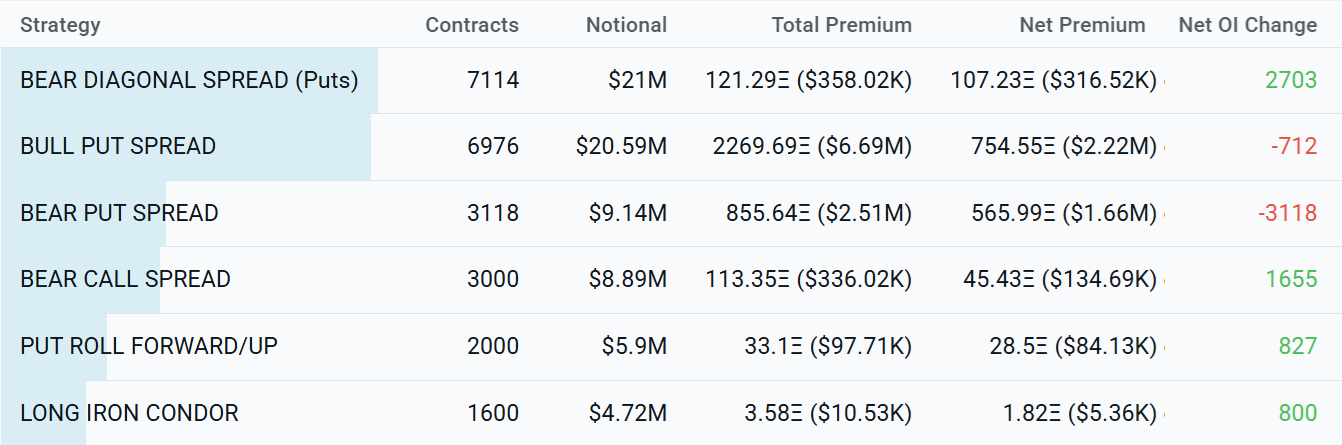Click the Net Premium column header
Image resolution: width=1342 pixels, height=445 pixels.
1082,25
